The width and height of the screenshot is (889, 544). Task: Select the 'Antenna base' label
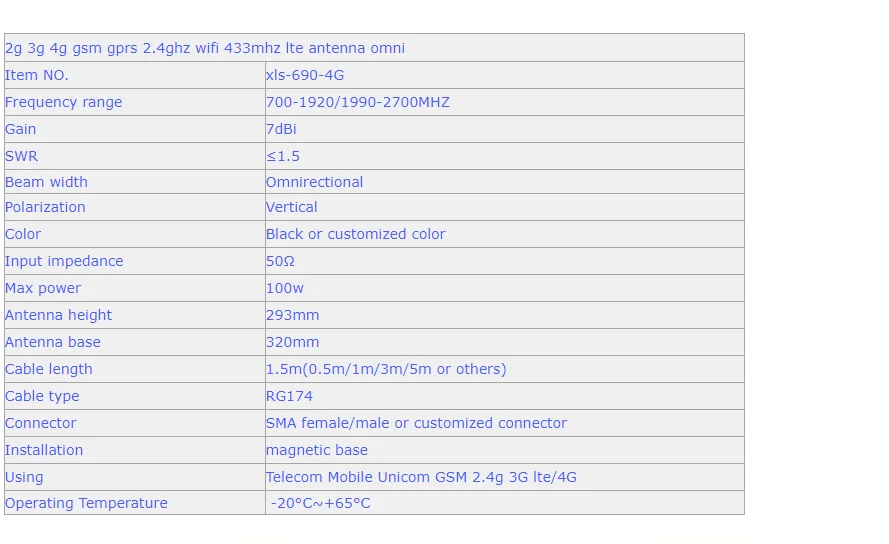(53, 342)
